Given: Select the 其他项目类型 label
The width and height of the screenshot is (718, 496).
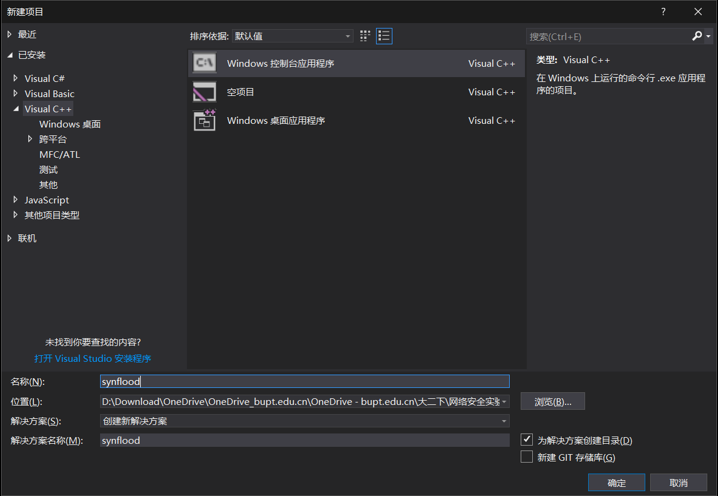Looking at the screenshot, I should tap(52, 215).
